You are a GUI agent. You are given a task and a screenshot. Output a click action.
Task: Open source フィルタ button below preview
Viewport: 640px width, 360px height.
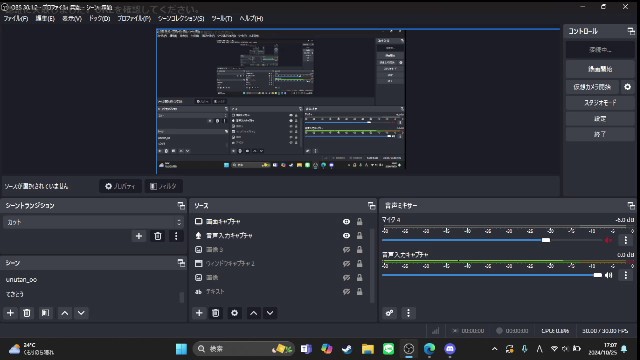(x=163, y=186)
